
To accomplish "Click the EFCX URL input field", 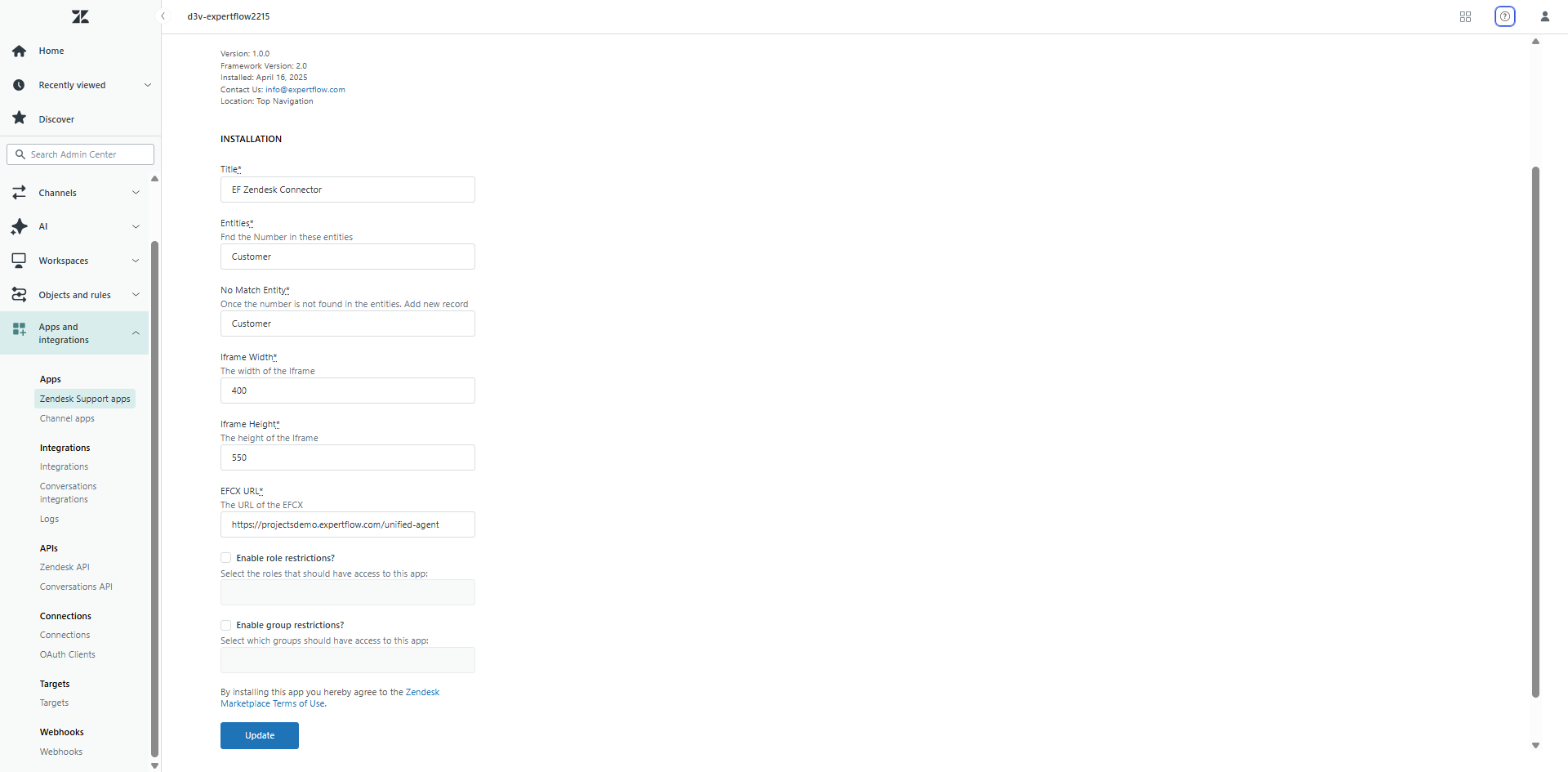I will (x=347, y=524).
